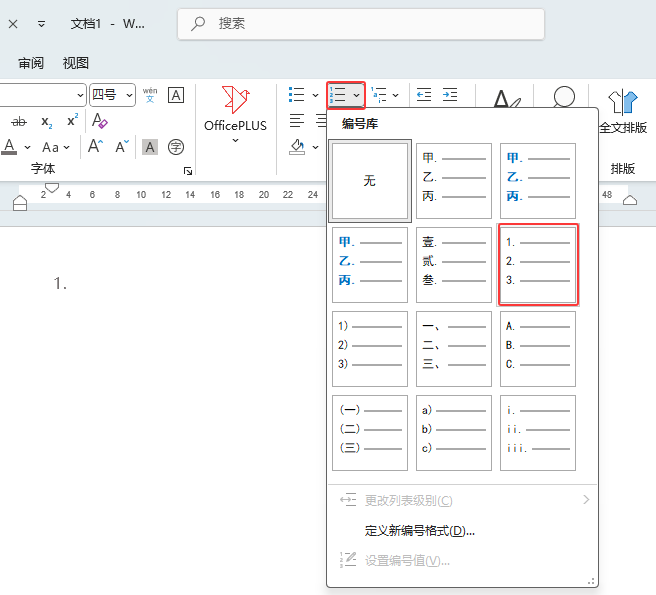The height and width of the screenshot is (595, 656).
Task: Select the 1. 2. 3. numbering style
Action: [x=538, y=265]
